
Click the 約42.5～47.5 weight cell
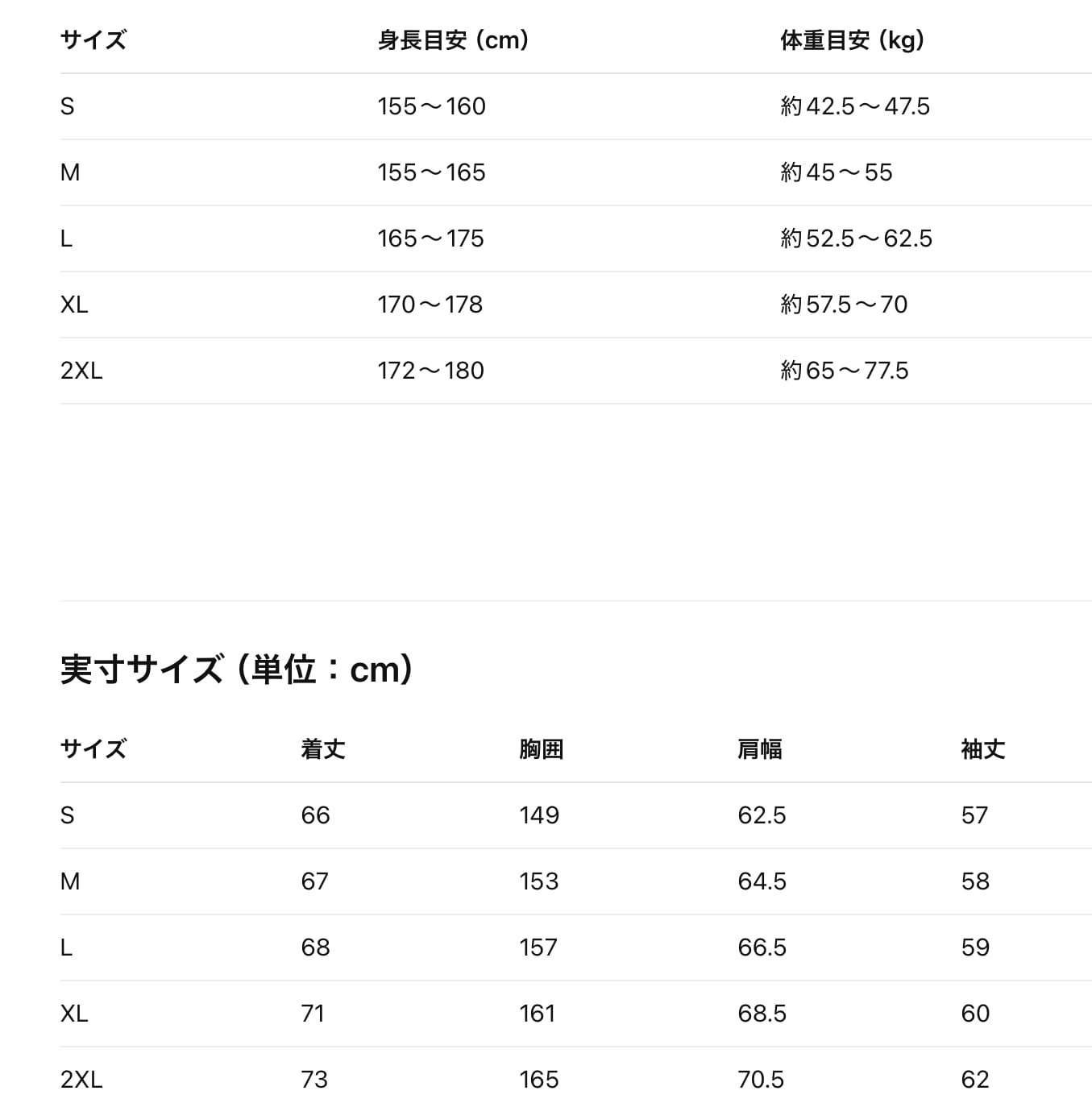pos(854,106)
